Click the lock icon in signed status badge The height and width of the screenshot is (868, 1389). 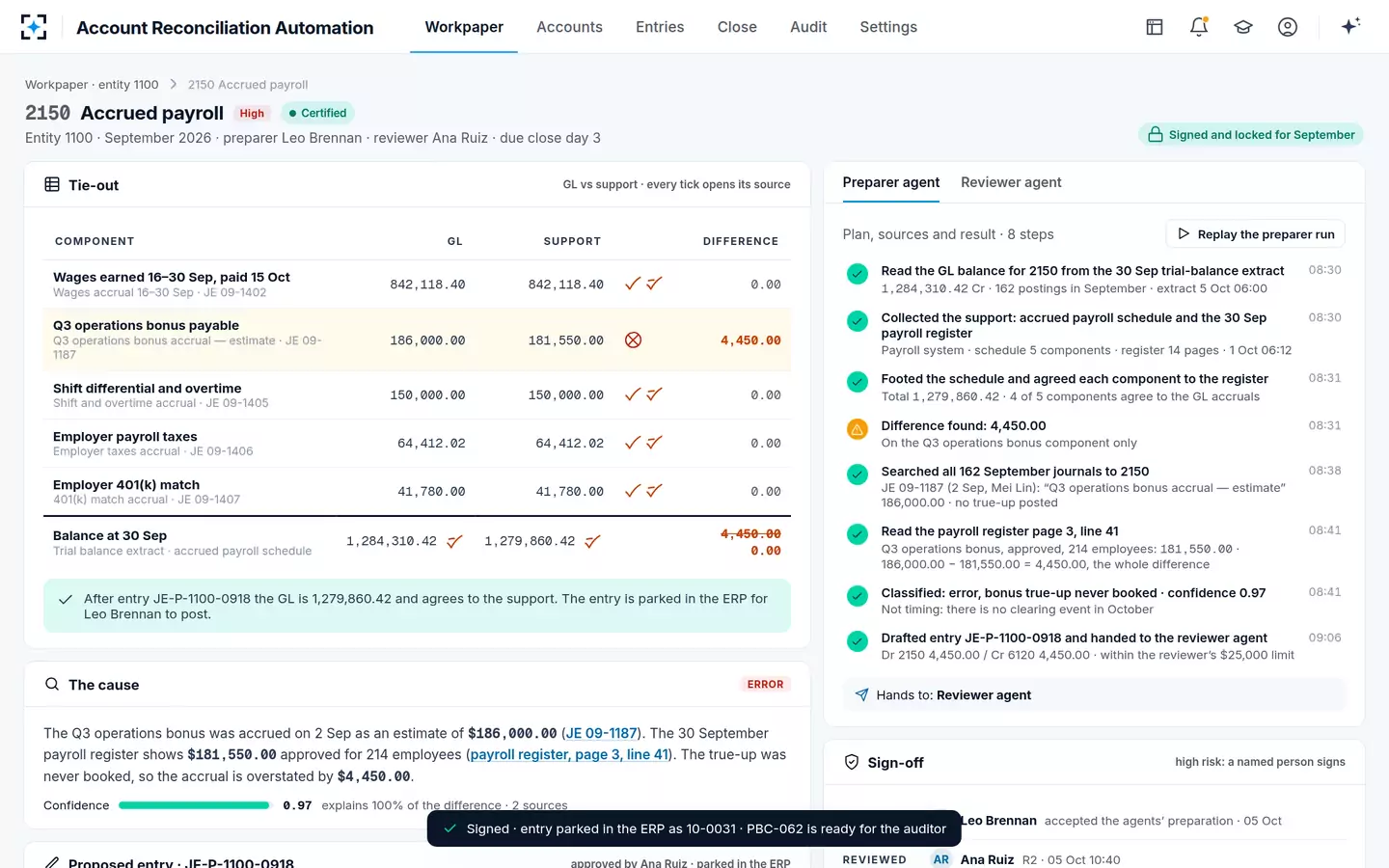pos(1155,135)
